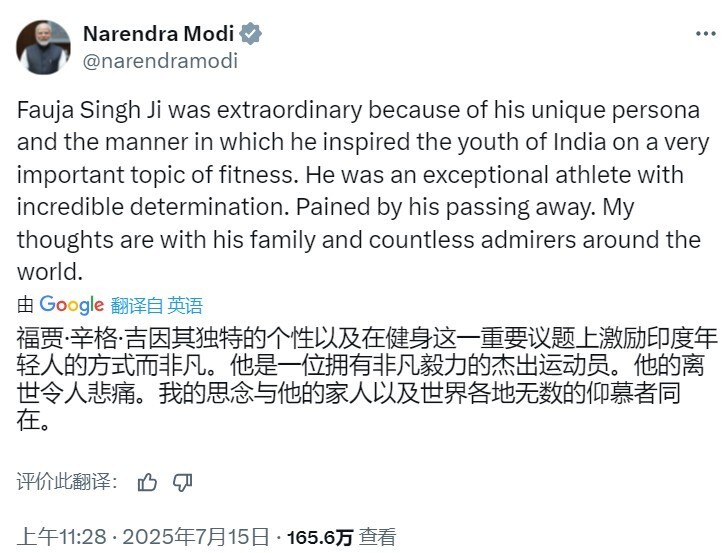This screenshot has width=728, height=553.
Task: Click the 查看 views label
Action: pyautogui.click(x=377, y=537)
